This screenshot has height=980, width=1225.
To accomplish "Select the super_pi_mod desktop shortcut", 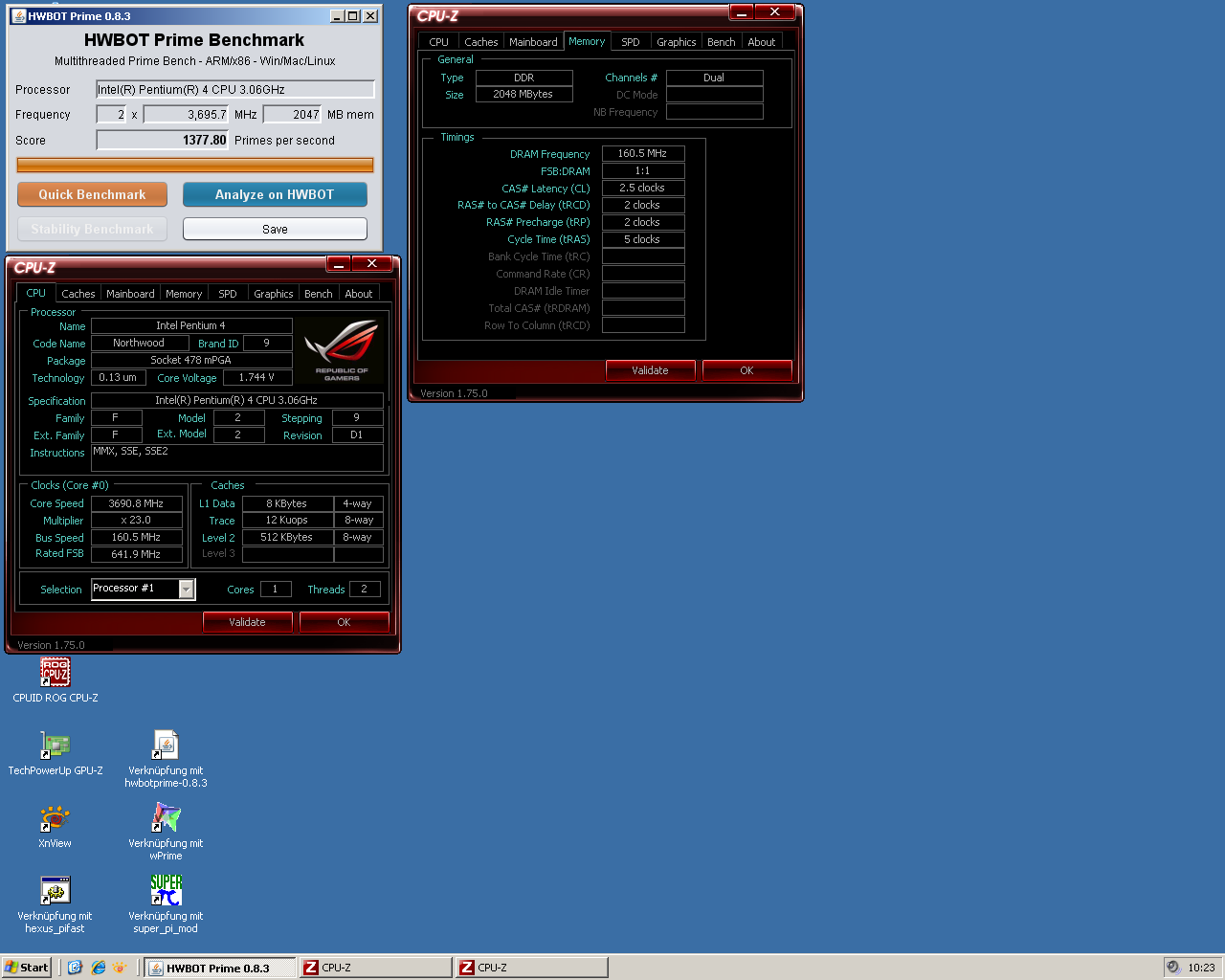I will click(166, 891).
